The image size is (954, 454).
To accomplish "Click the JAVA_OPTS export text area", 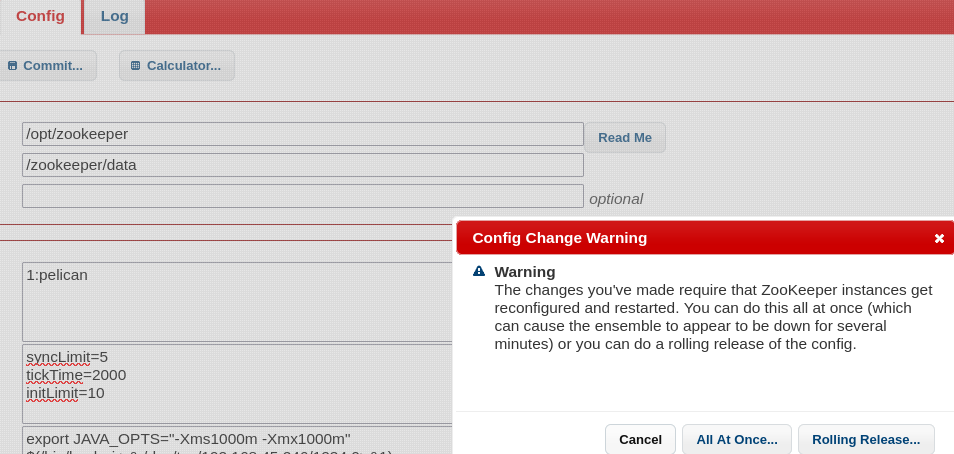I will 236,440.
